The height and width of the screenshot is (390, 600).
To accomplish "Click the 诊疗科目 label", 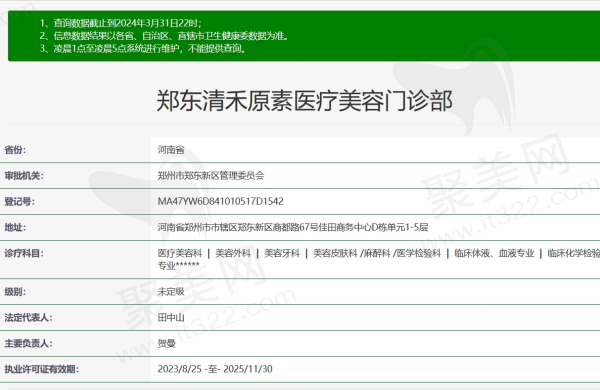I will click(x=24, y=253).
